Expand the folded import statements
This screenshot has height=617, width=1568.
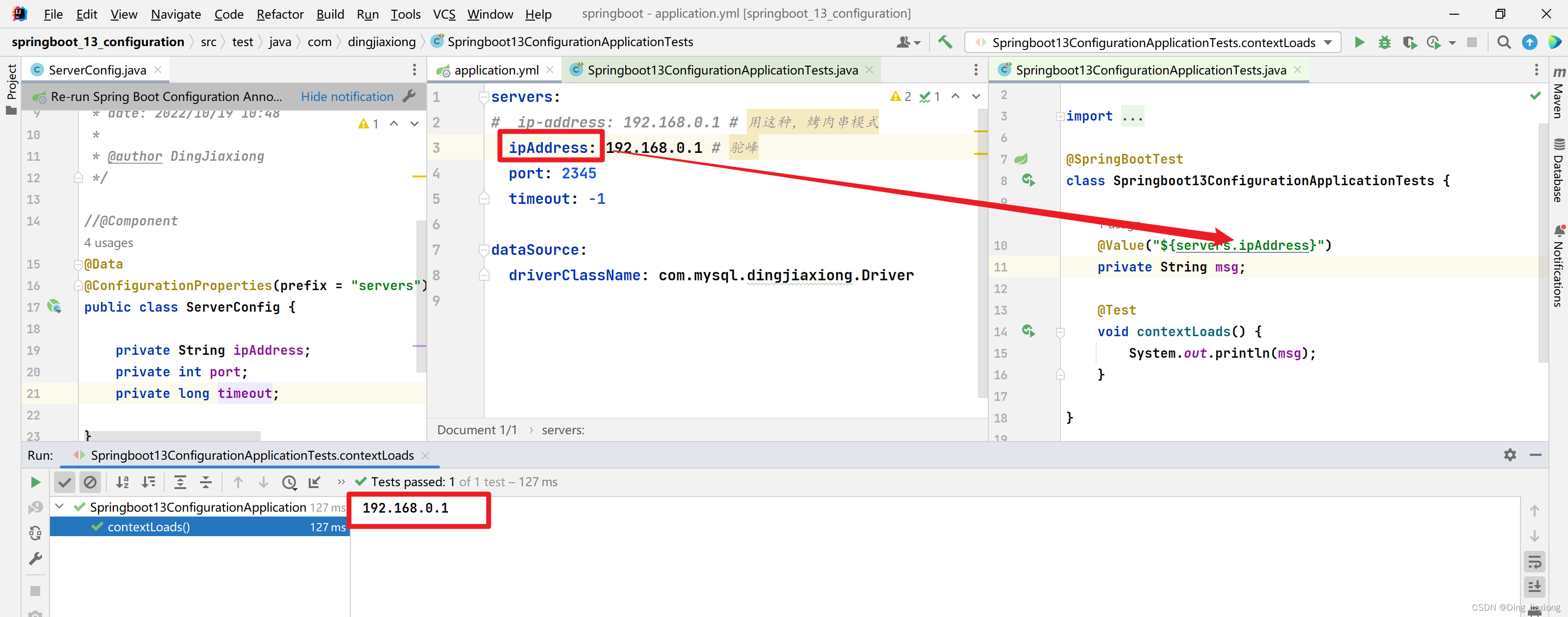pos(1060,116)
